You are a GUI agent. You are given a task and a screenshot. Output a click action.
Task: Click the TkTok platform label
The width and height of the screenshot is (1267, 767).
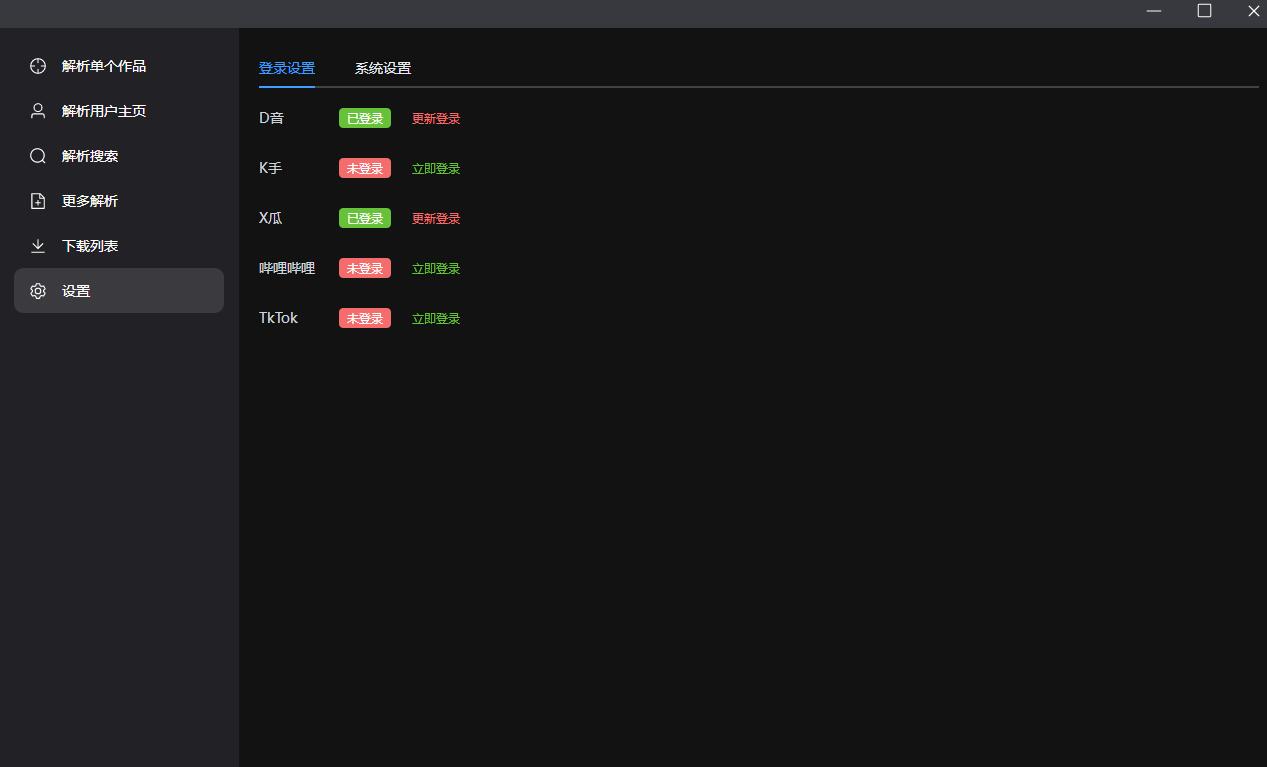click(x=278, y=318)
